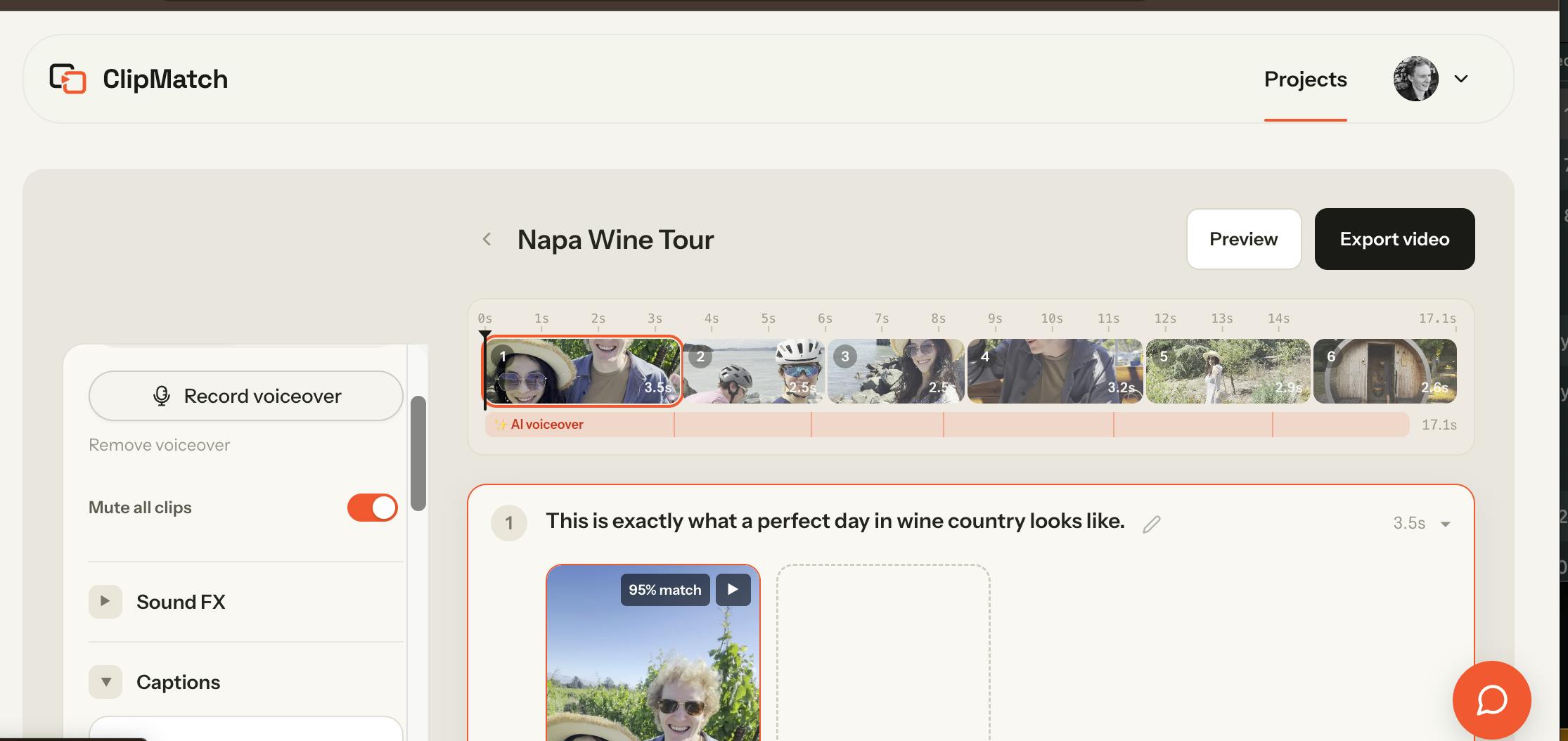Open the Projects tab
Image resolution: width=1568 pixels, height=741 pixels.
1305,79
